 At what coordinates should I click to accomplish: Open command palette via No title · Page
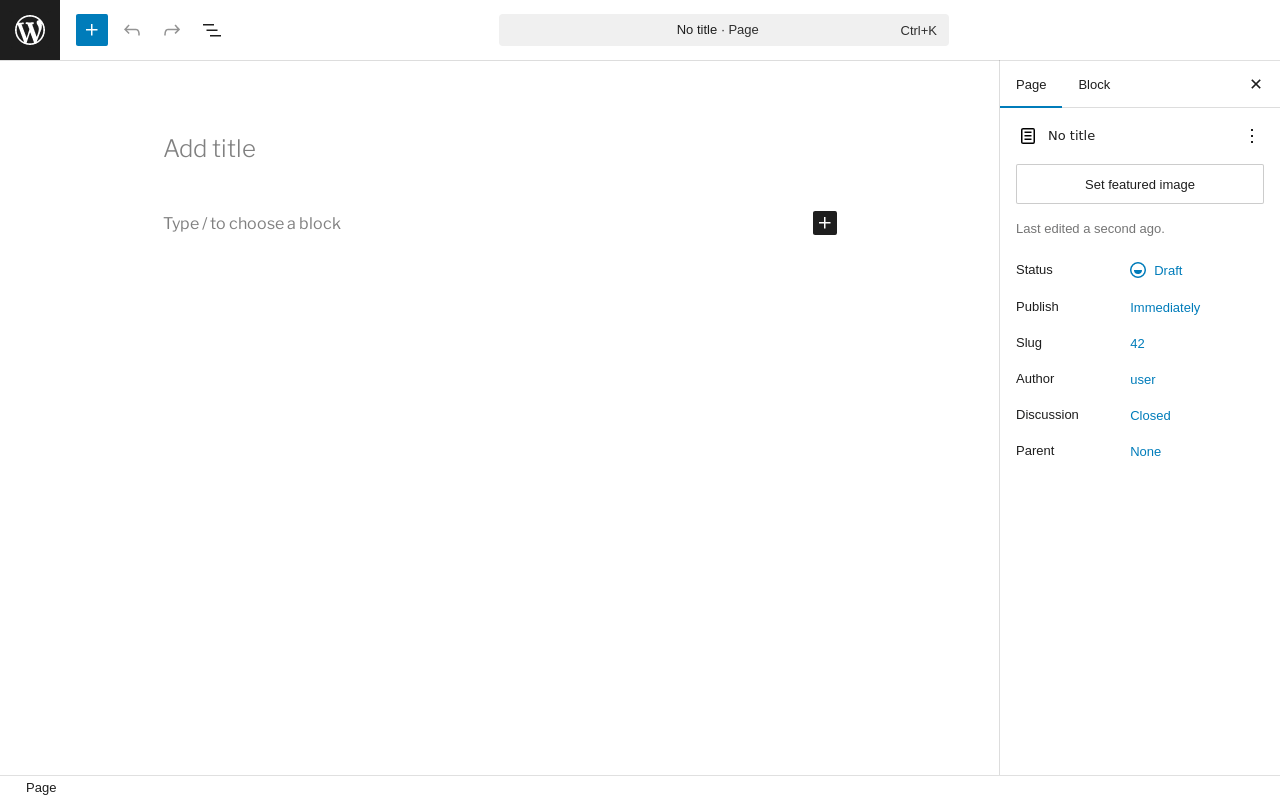[x=724, y=30]
